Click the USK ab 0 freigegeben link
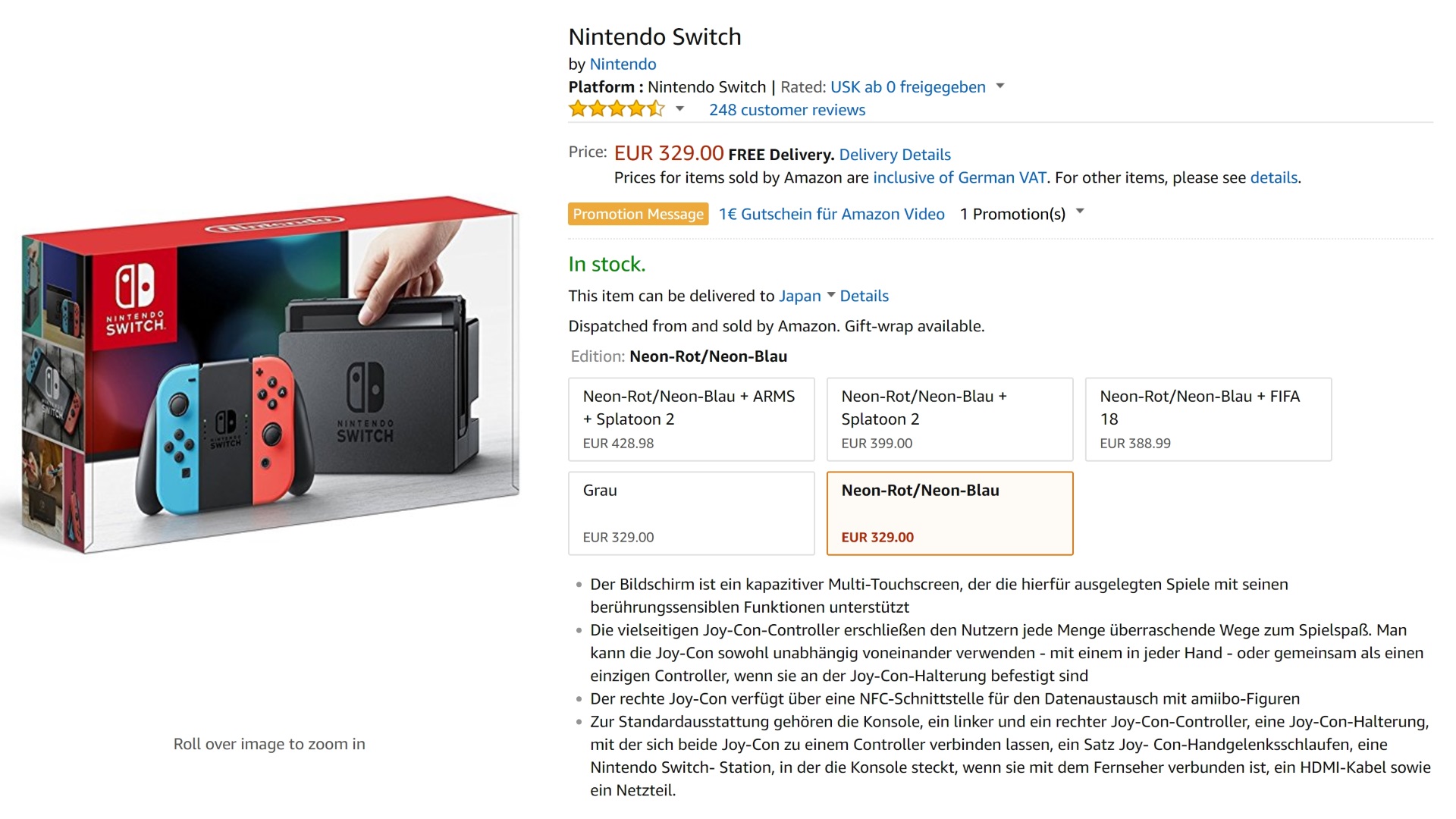The height and width of the screenshot is (819, 1456). (x=907, y=87)
